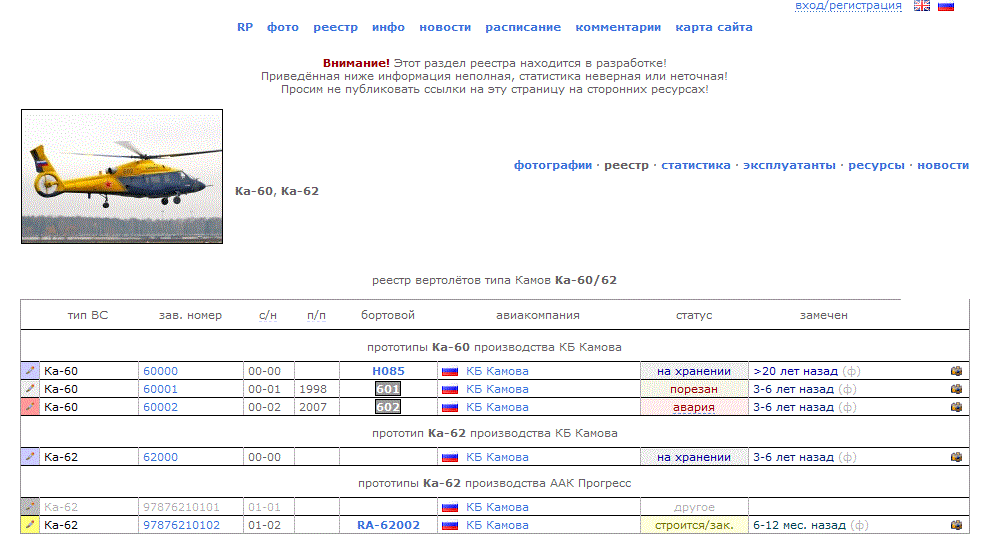Open camera icon in the 97876210102 row
The image size is (1004, 543).
(956, 524)
